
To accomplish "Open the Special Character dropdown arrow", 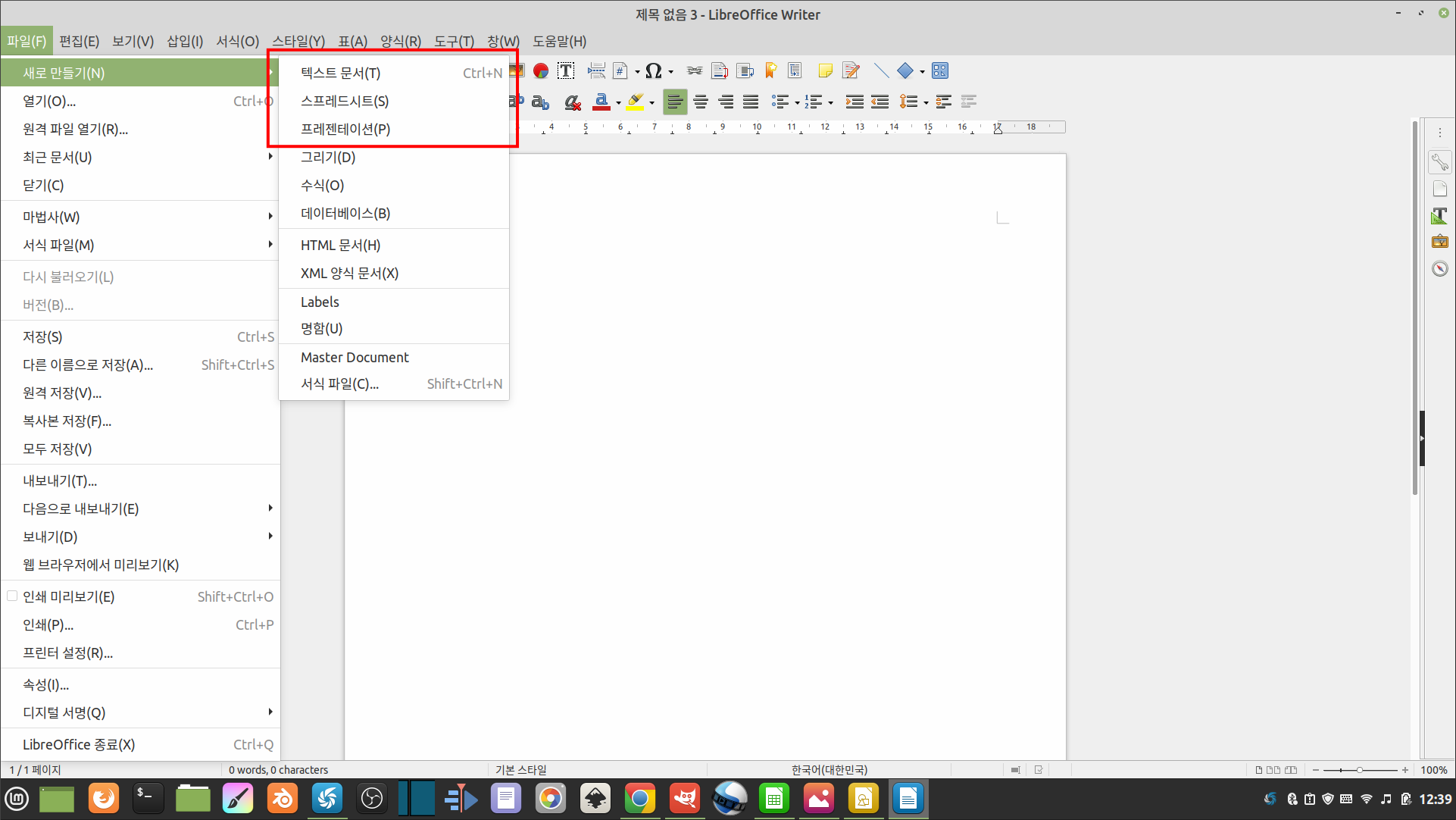I will (670, 72).
